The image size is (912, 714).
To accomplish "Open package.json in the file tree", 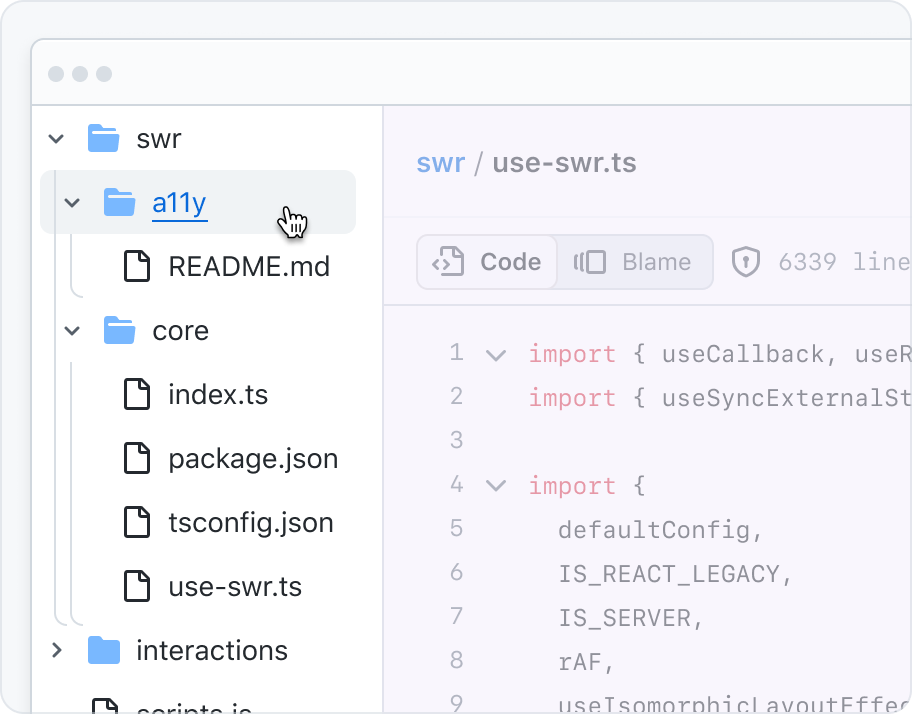I will coord(253,459).
